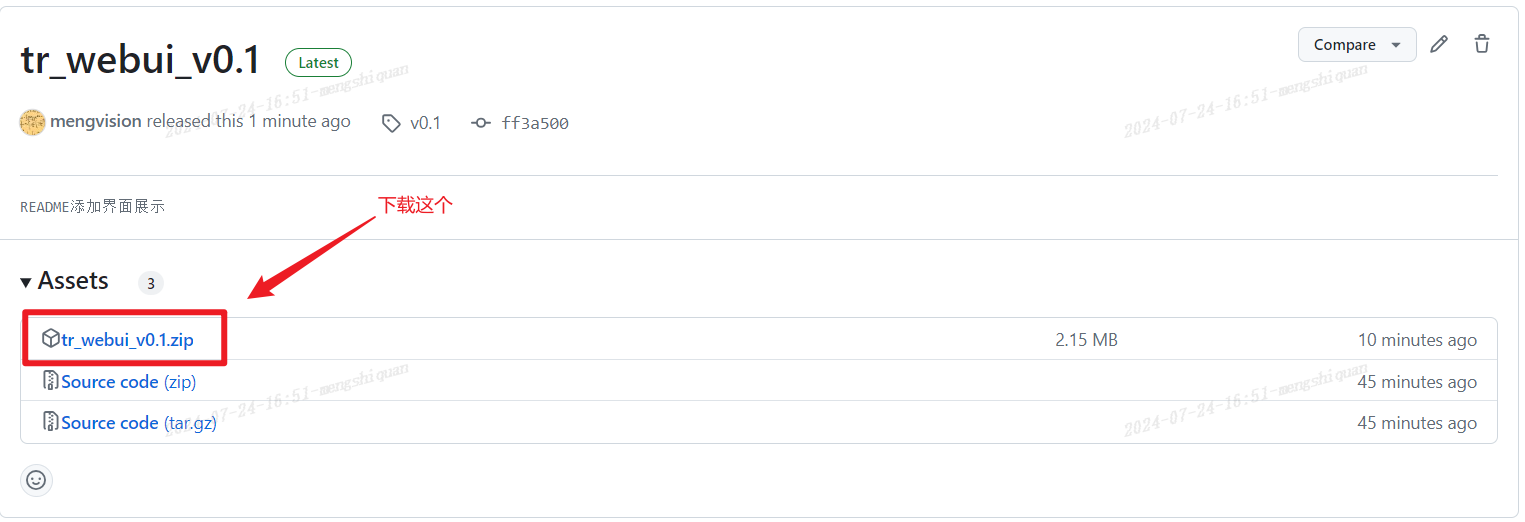Open the add reaction smiley button
The height and width of the screenshot is (522, 1525).
click(x=36, y=480)
